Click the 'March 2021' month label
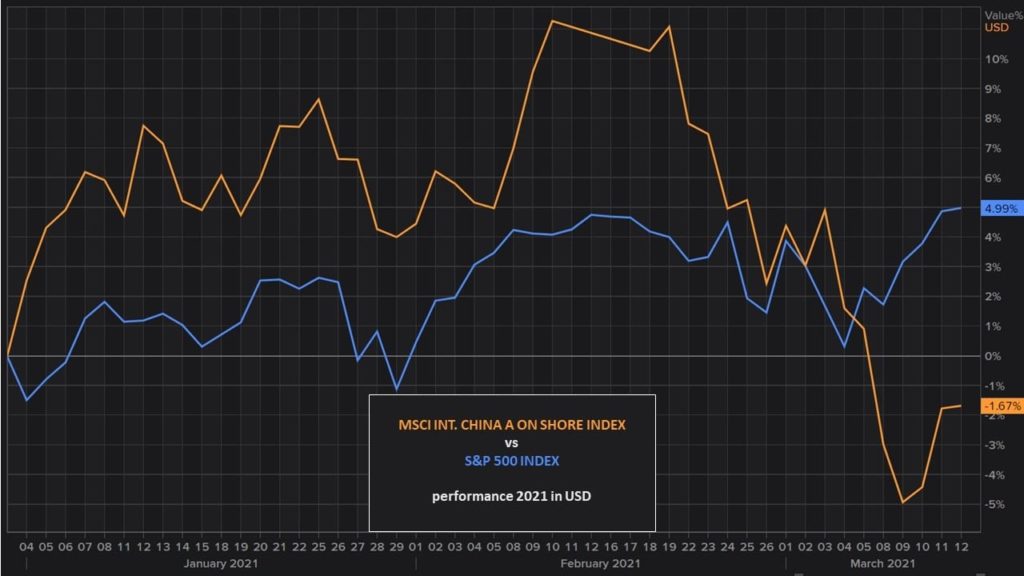This screenshot has height=576, width=1024. (x=882, y=563)
